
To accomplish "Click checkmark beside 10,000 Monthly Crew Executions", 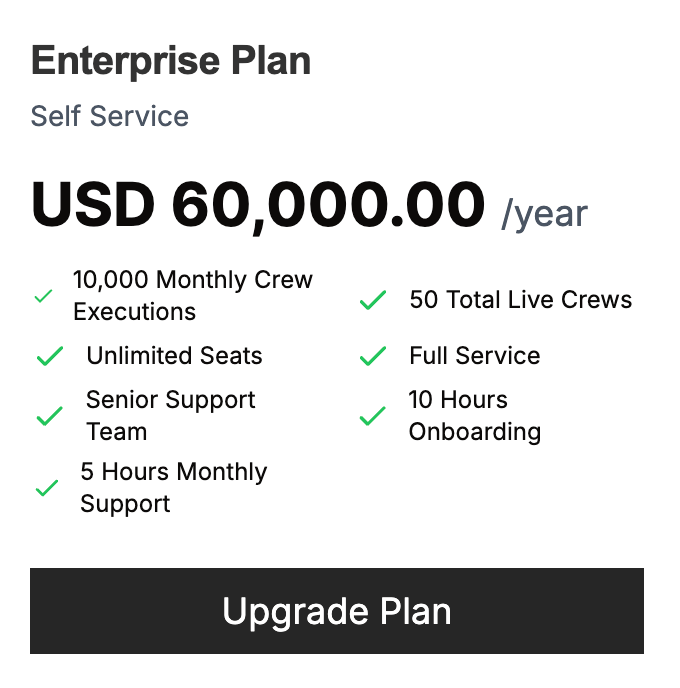I will click(x=43, y=297).
